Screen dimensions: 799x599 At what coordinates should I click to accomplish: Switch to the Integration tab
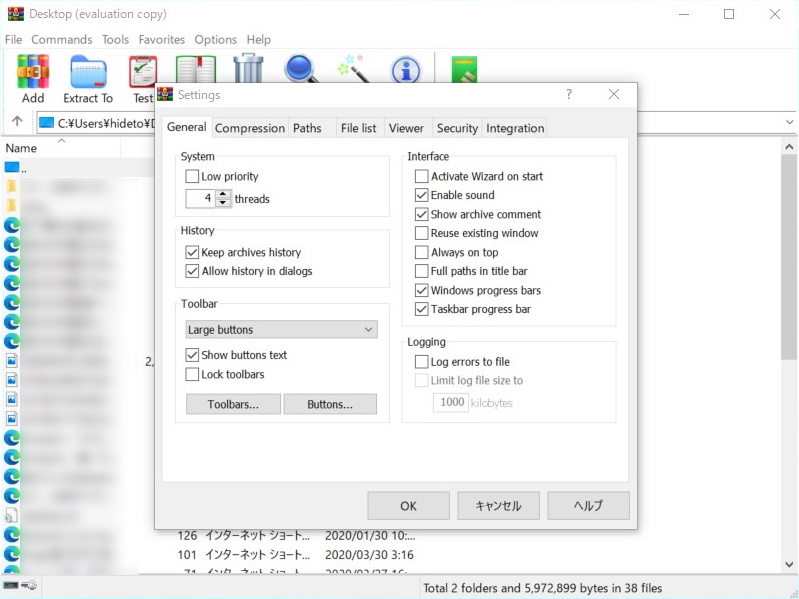point(515,128)
